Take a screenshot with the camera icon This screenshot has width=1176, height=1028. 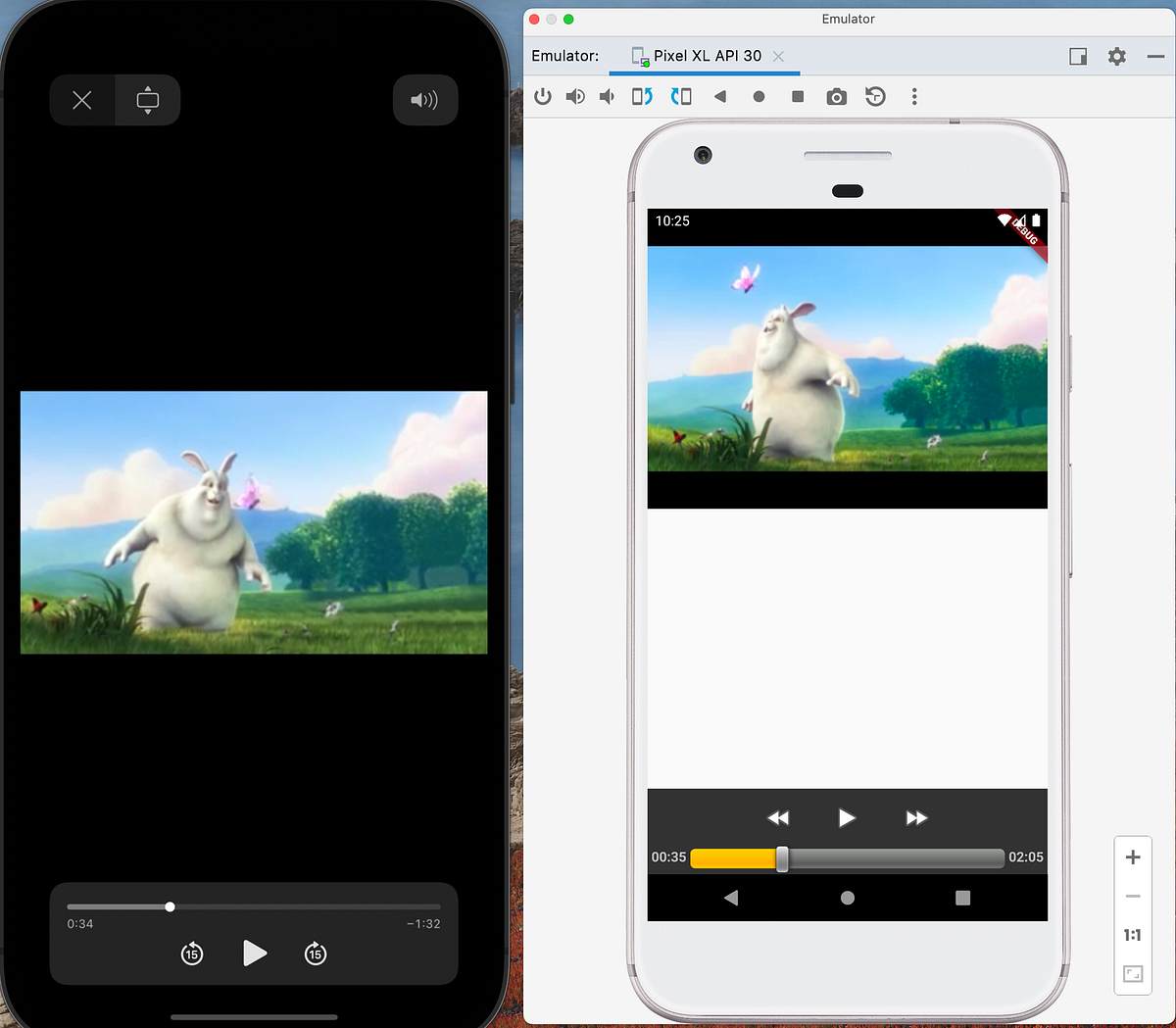pyautogui.click(x=836, y=96)
